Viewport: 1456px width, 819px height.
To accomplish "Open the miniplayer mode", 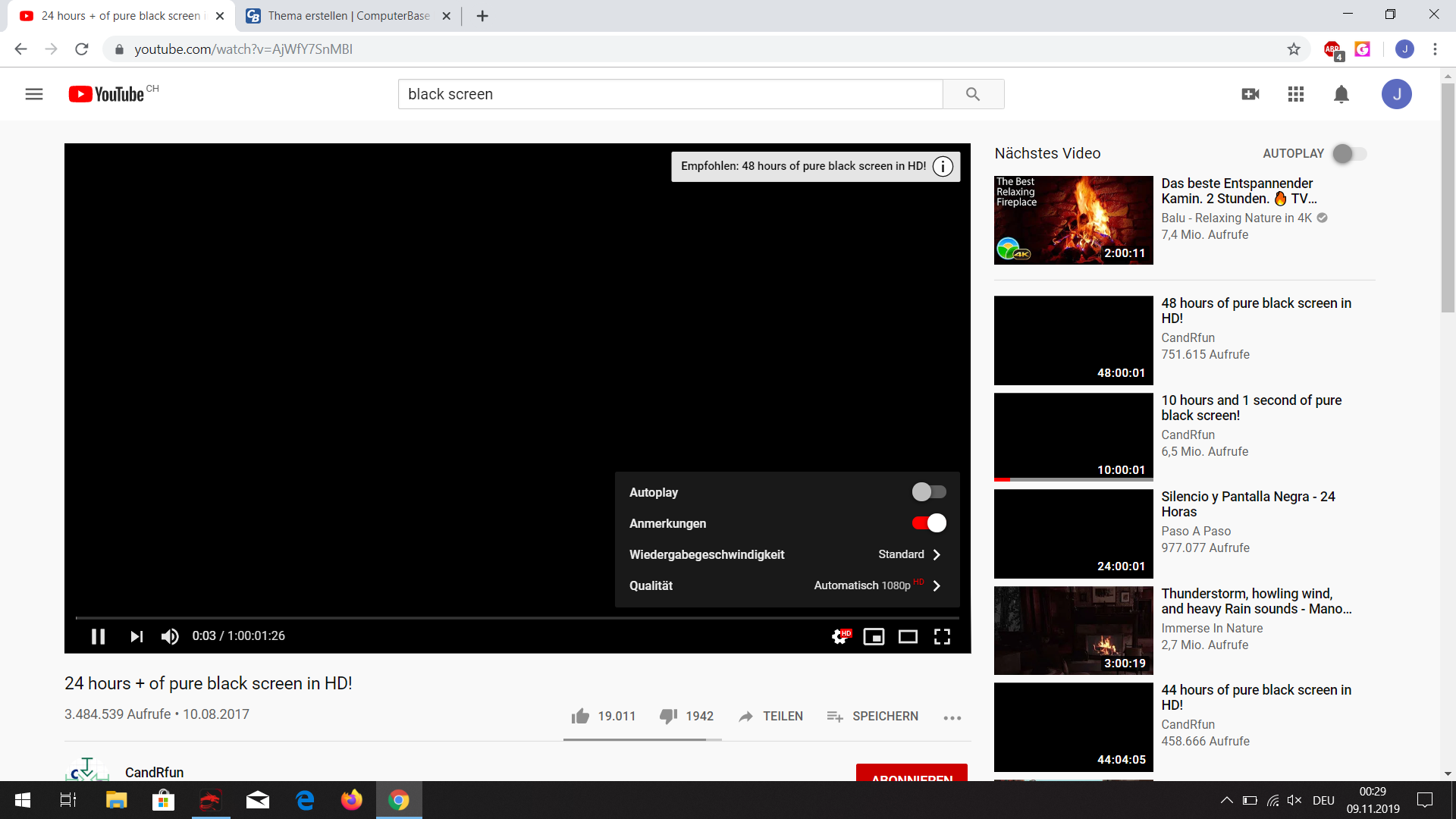I will [874, 636].
